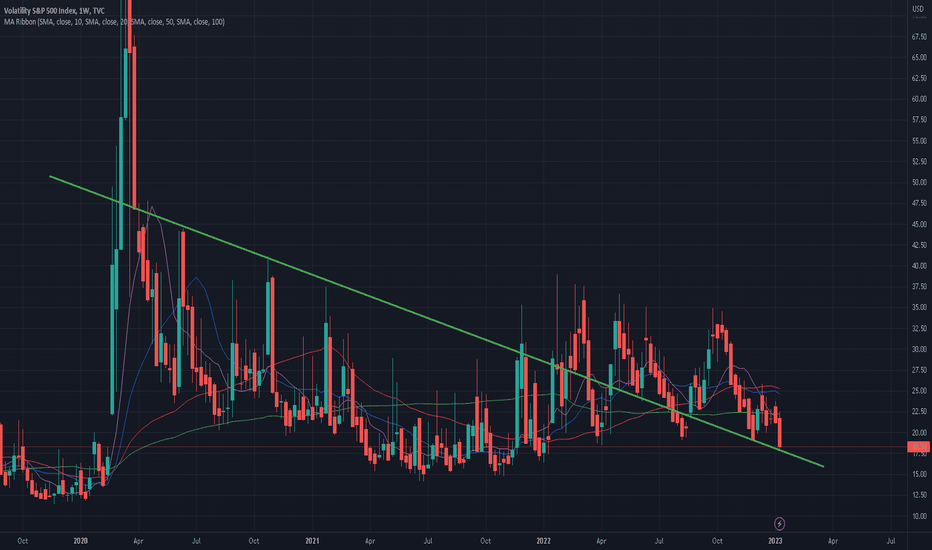This screenshot has width=932, height=550.
Task: Click the lightning bolt event icon near 2023
Action: tap(779, 523)
